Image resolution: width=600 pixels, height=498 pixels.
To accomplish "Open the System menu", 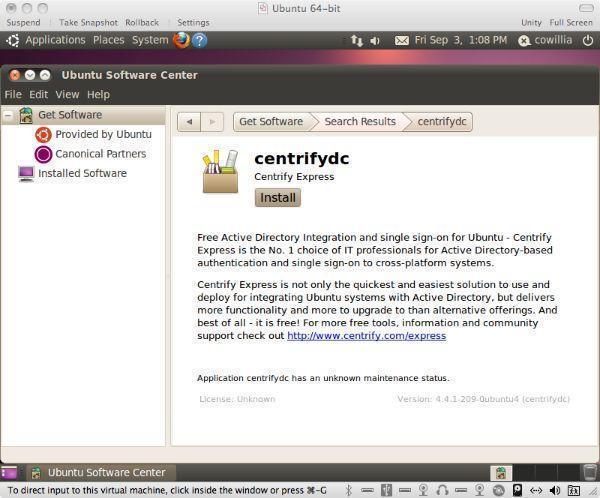I will (150, 40).
